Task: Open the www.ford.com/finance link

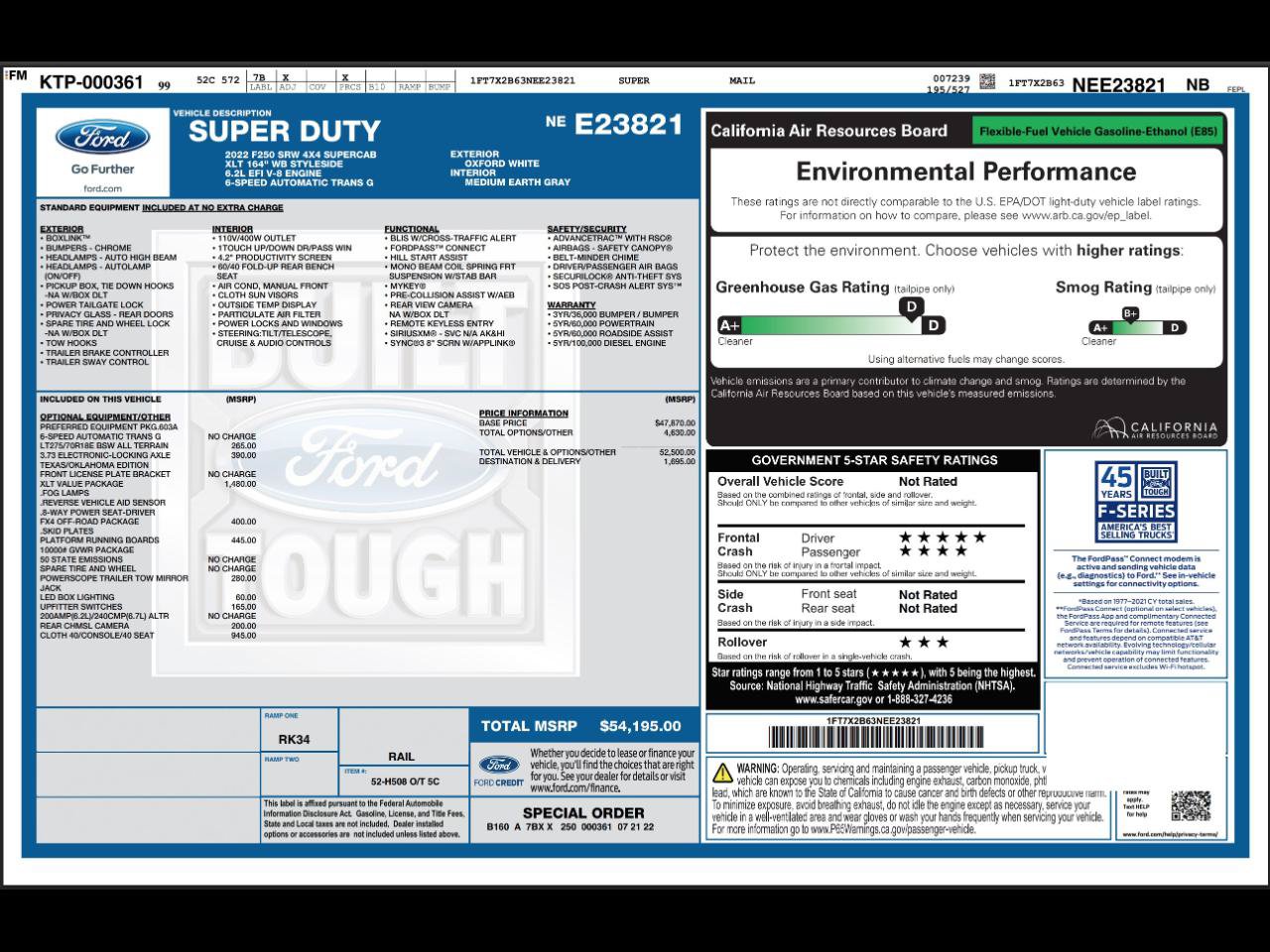Action: tap(574, 788)
